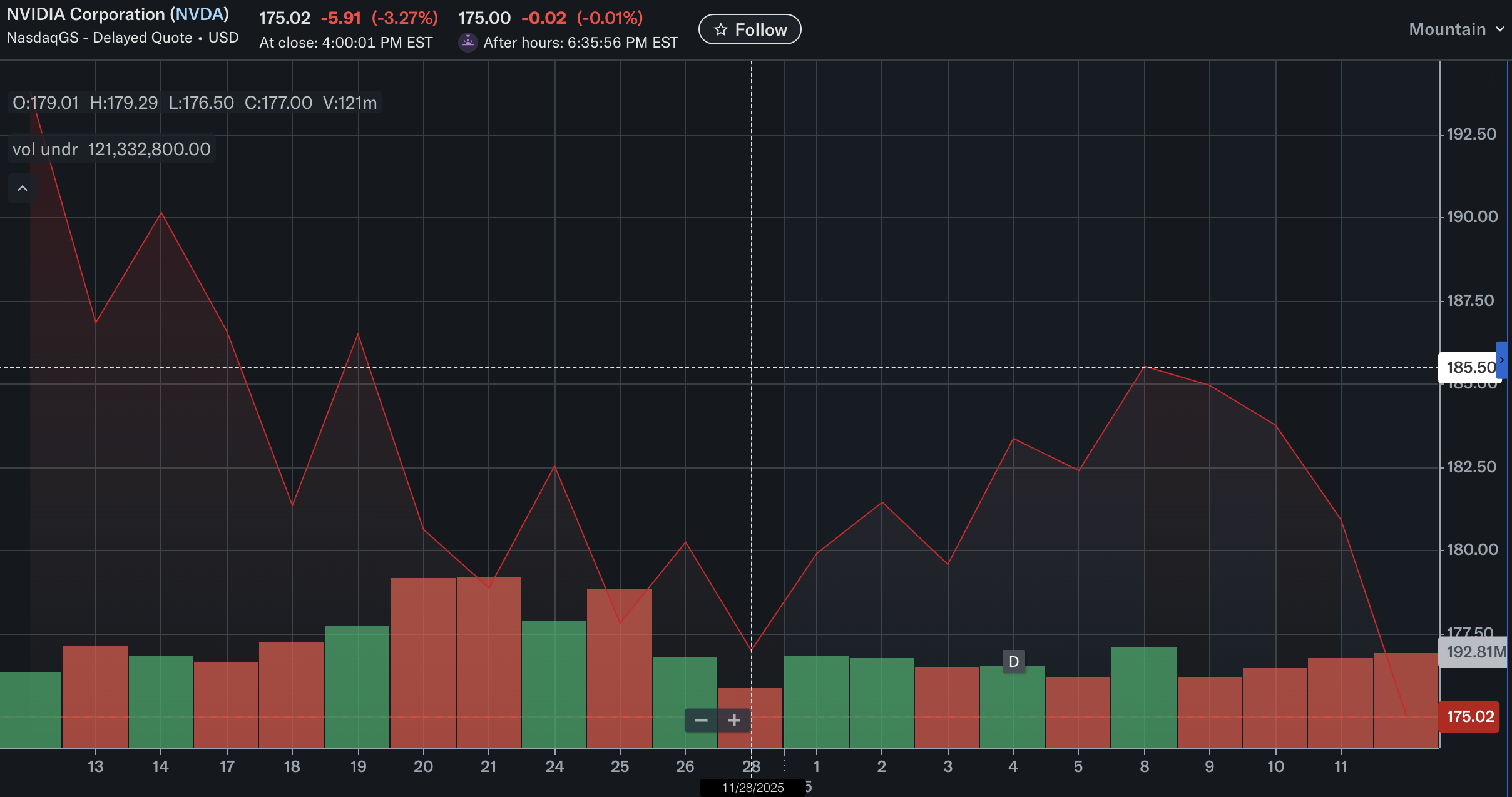
Task: Click the Follow button text
Action: 760,29
